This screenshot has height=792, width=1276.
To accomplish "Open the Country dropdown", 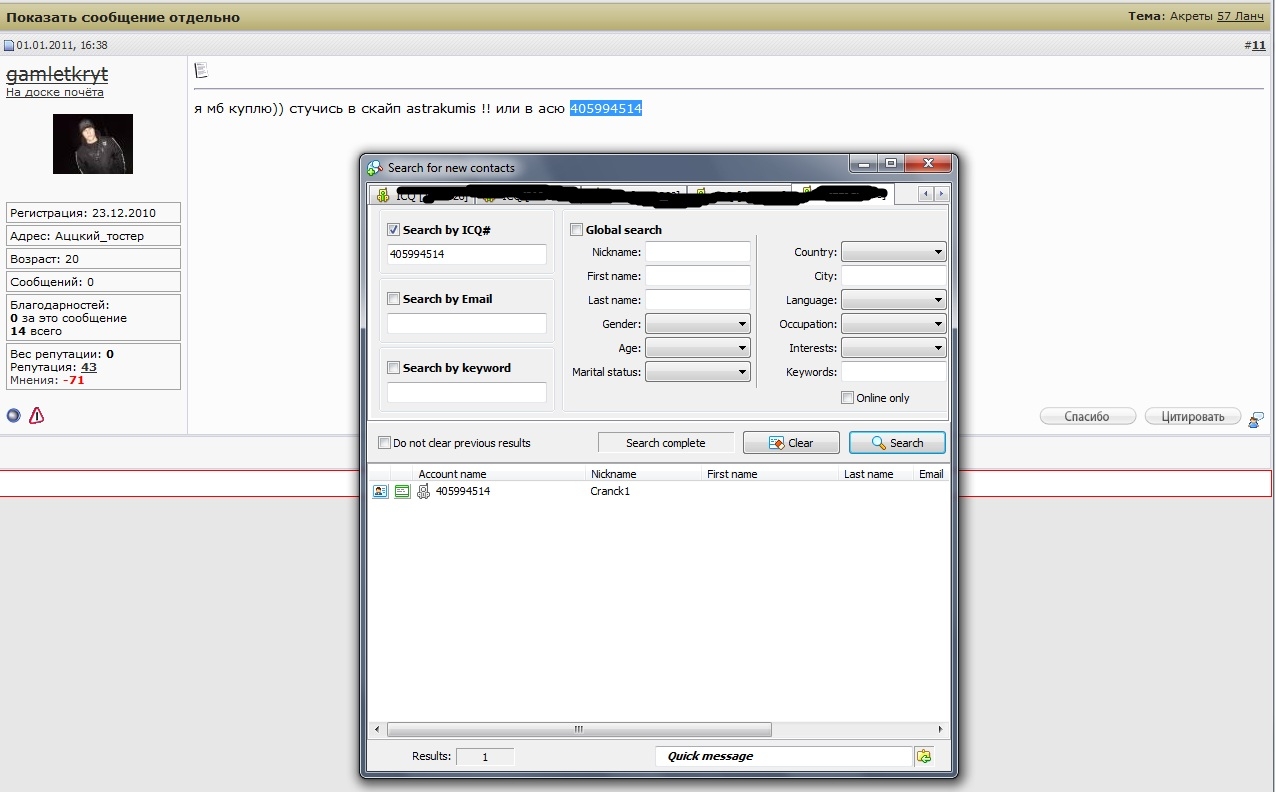I will [894, 252].
